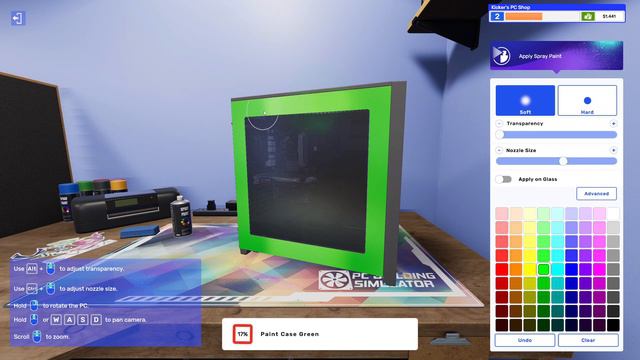The width and height of the screenshot is (640, 360).
Task: Pick the pure red swatch left of selected green row
Action: [502, 269]
